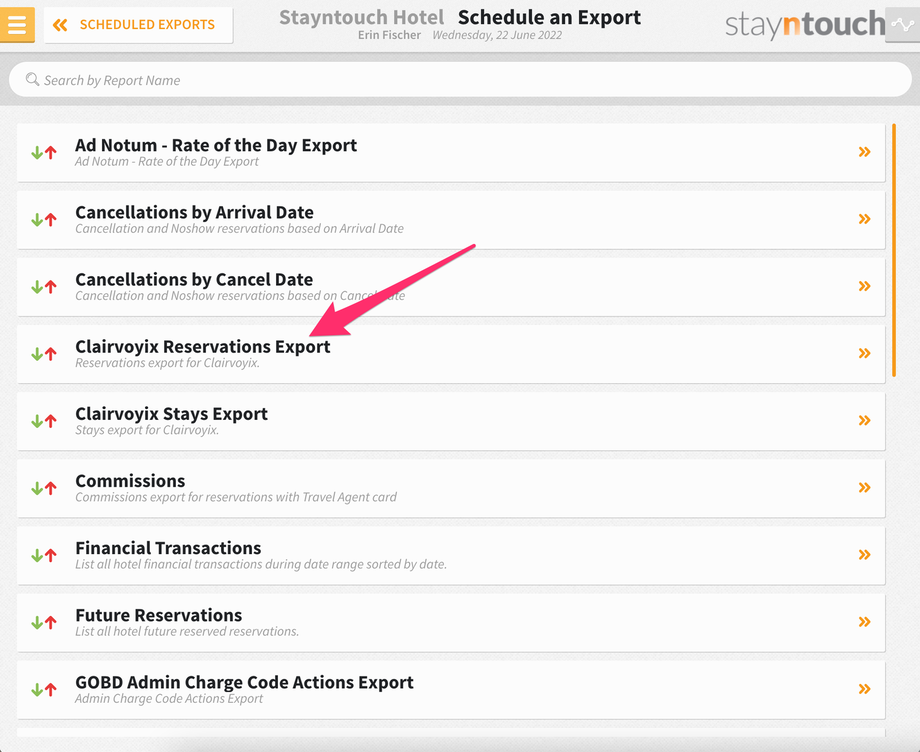Click 'Reservations export for Clairvoyix.' description
Screen dimensions: 920x752
click(167, 363)
